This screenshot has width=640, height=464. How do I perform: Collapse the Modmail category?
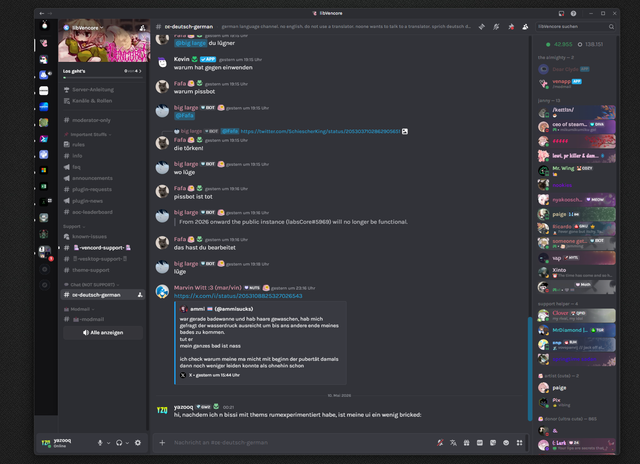(x=79, y=309)
